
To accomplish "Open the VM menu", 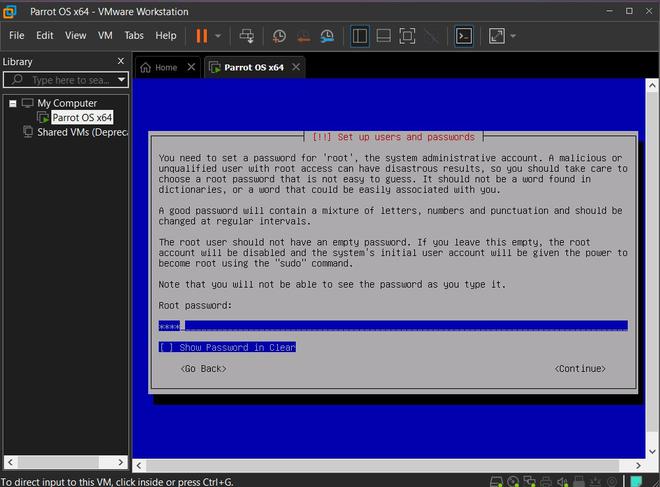I will pyautogui.click(x=105, y=35).
